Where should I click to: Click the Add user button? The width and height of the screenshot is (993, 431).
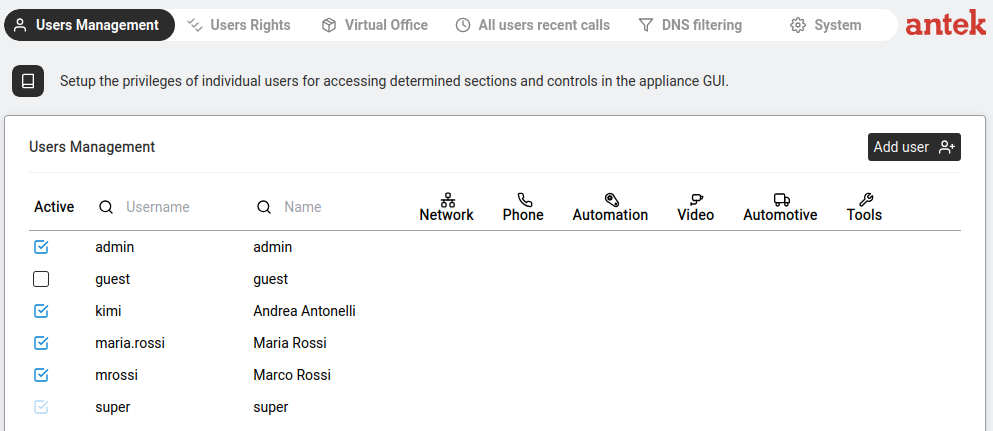pyautogui.click(x=914, y=147)
